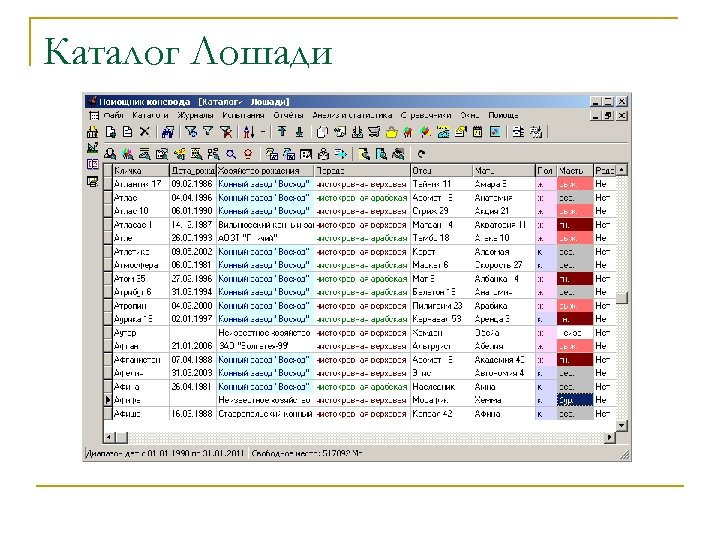
Task: Click the bottom icon in left sidebar
Action: (92, 181)
